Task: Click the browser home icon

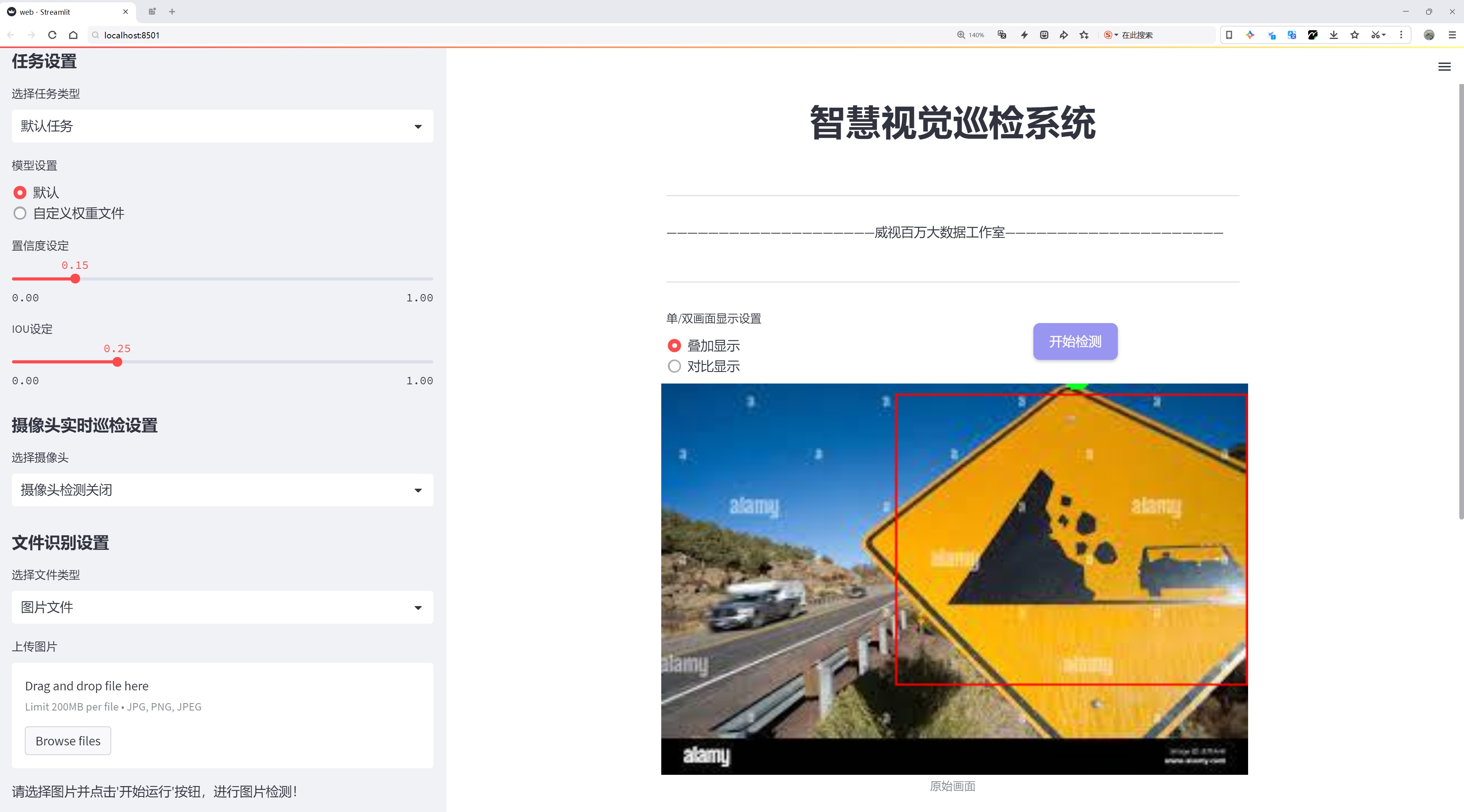Action: coord(73,35)
